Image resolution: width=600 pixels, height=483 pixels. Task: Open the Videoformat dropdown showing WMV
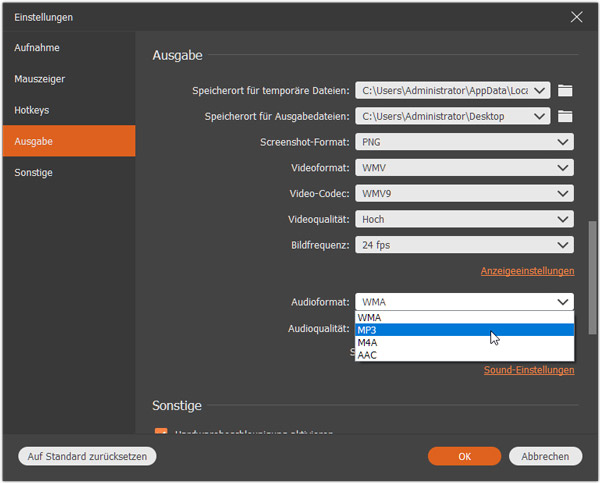click(x=465, y=168)
